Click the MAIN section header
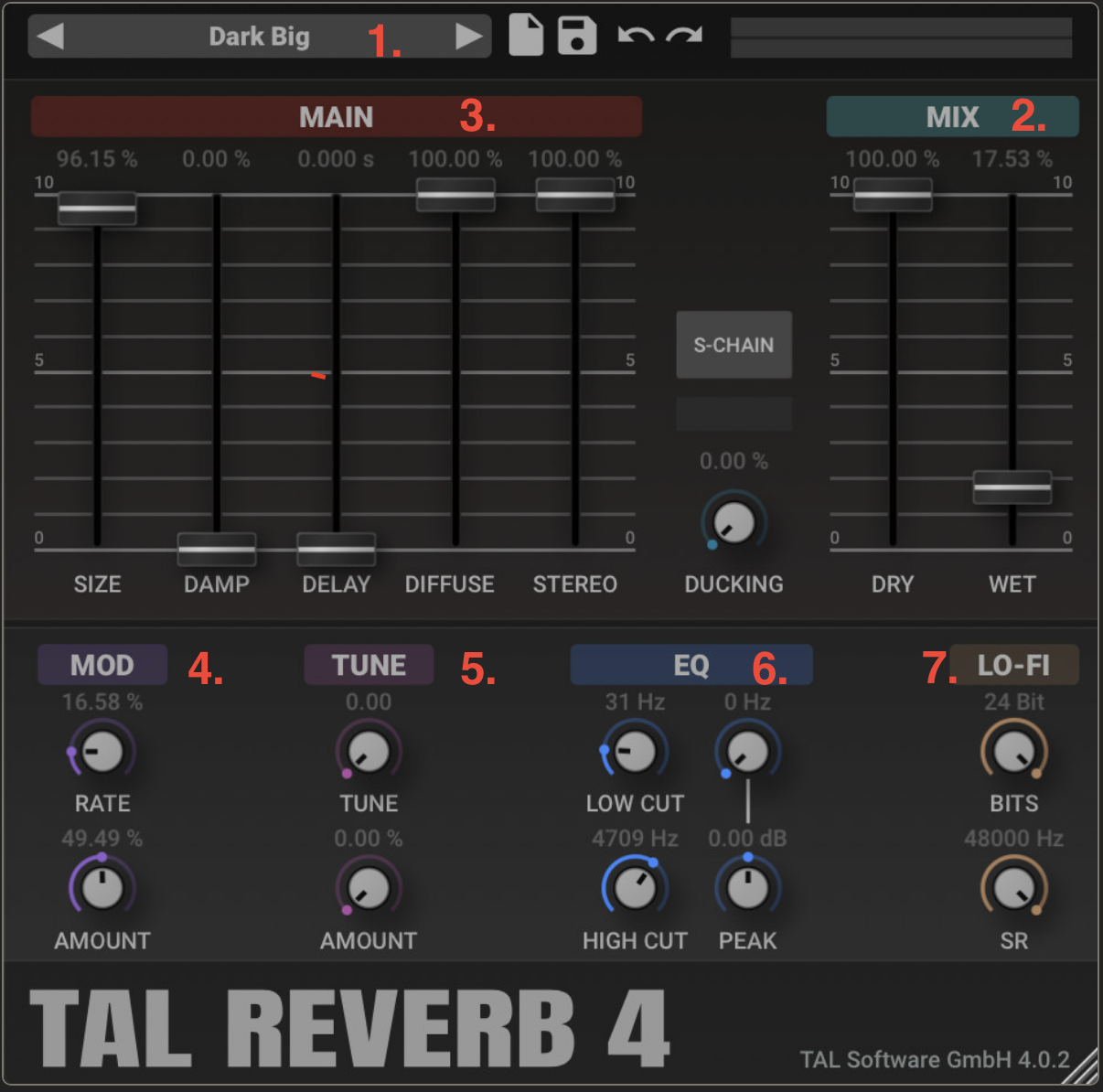This screenshot has width=1103, height=1092. click(x=337, y=117)
